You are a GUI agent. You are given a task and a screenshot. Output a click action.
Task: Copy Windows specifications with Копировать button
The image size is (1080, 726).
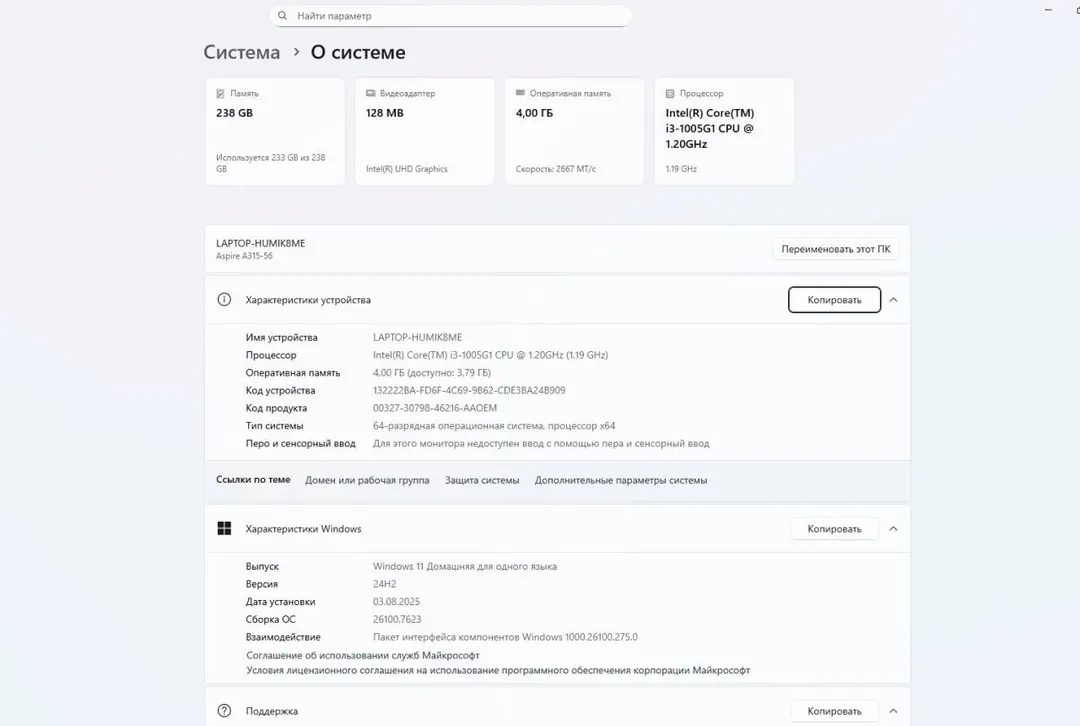click(x=834, y=528)
